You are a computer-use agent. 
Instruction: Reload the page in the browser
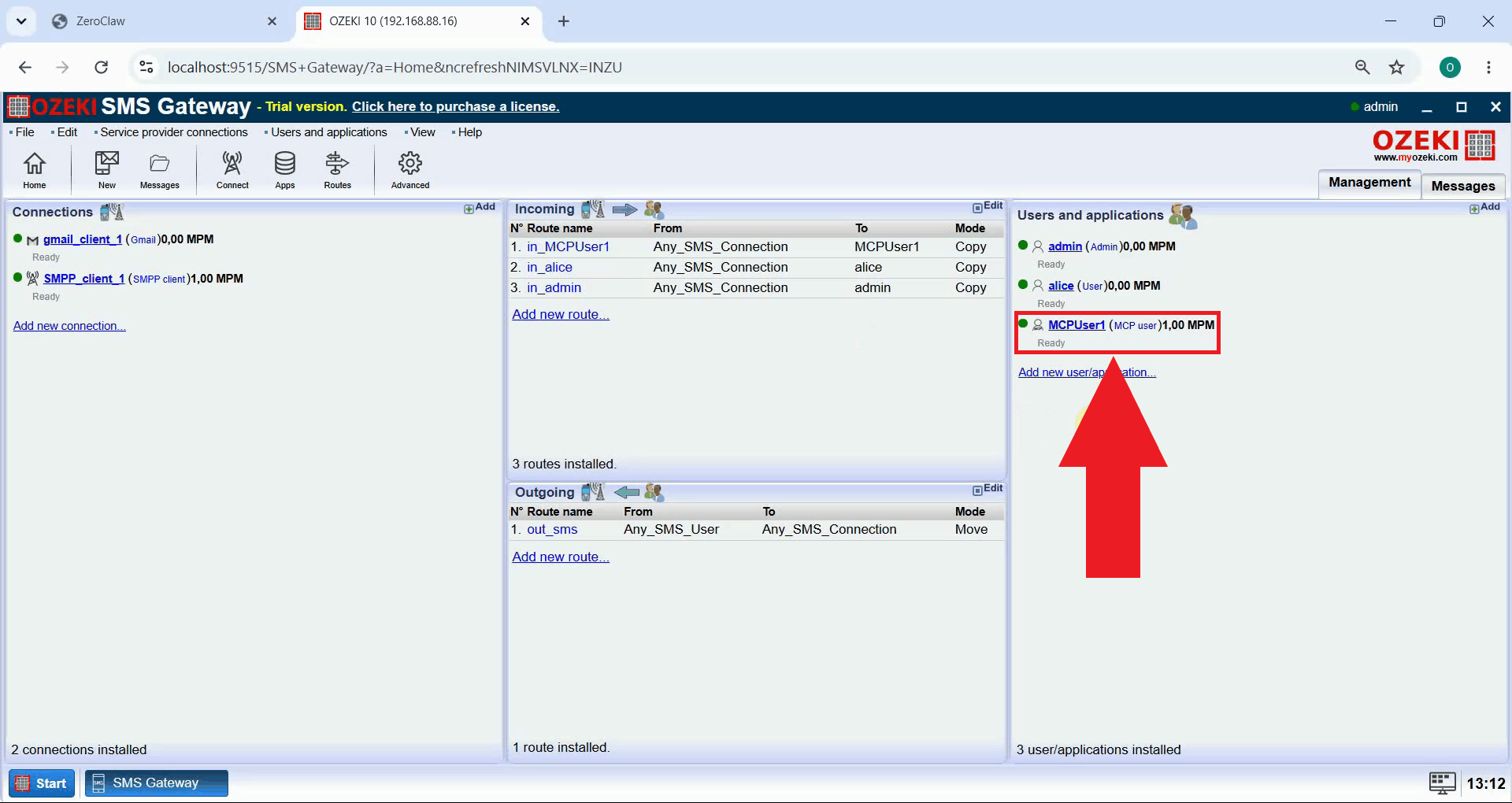(x=101, y=68)
